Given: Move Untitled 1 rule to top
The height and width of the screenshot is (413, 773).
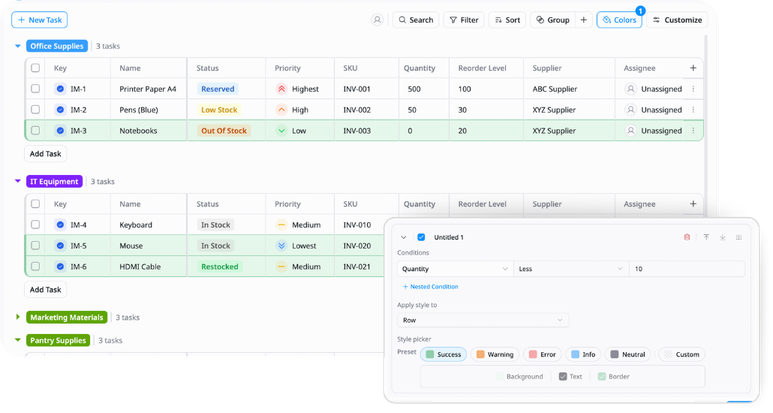Looking at the screenshot, I should pyautogui.click(x=706, y=237).
